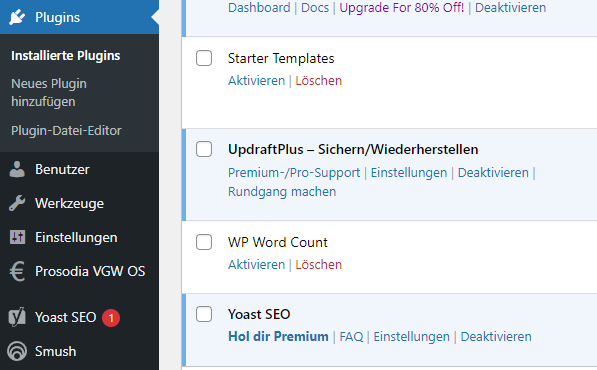Click Upgrade For 80% Off! link
Viewport: 597px width, 370px height.
click(402, 8)
